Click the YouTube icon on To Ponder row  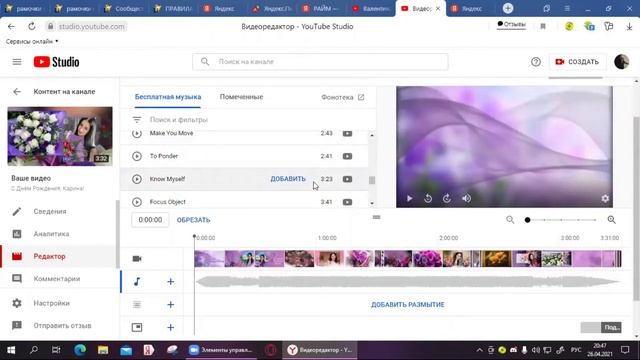coord(347,156)
